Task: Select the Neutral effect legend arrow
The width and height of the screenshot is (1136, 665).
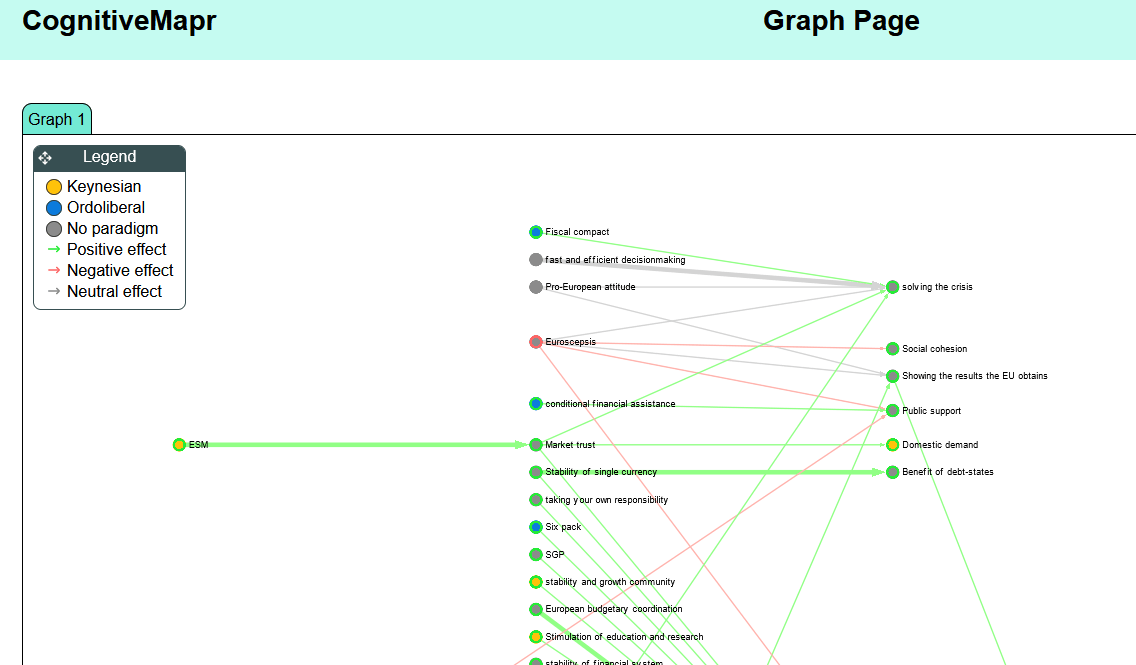Action: point(55,291)
